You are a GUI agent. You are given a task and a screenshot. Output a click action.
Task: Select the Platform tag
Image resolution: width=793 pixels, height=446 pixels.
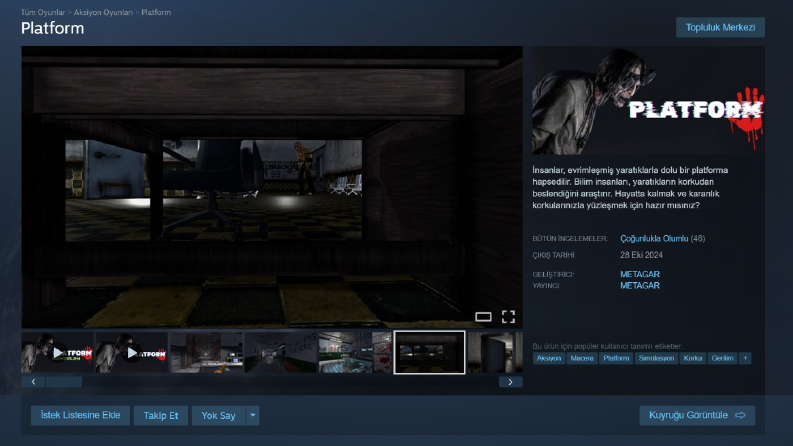click(x=616, y=358)
